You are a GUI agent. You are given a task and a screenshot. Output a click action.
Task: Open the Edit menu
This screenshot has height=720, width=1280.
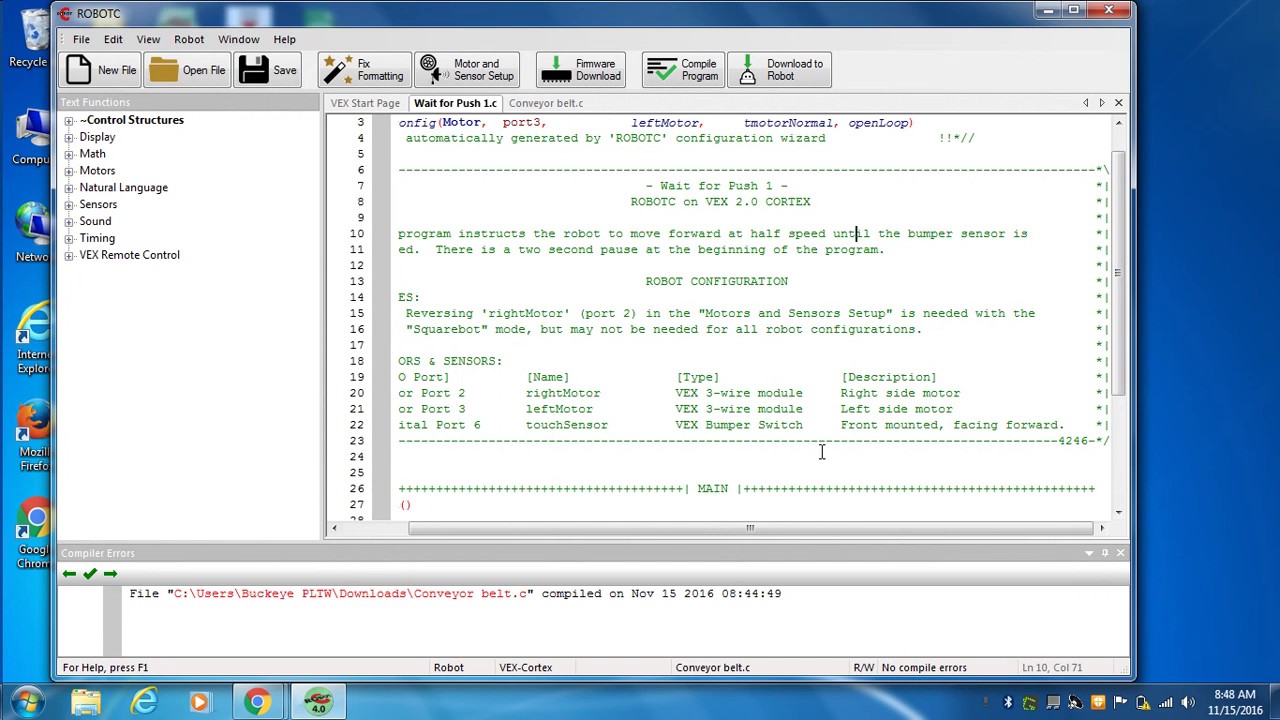[113, 39]
